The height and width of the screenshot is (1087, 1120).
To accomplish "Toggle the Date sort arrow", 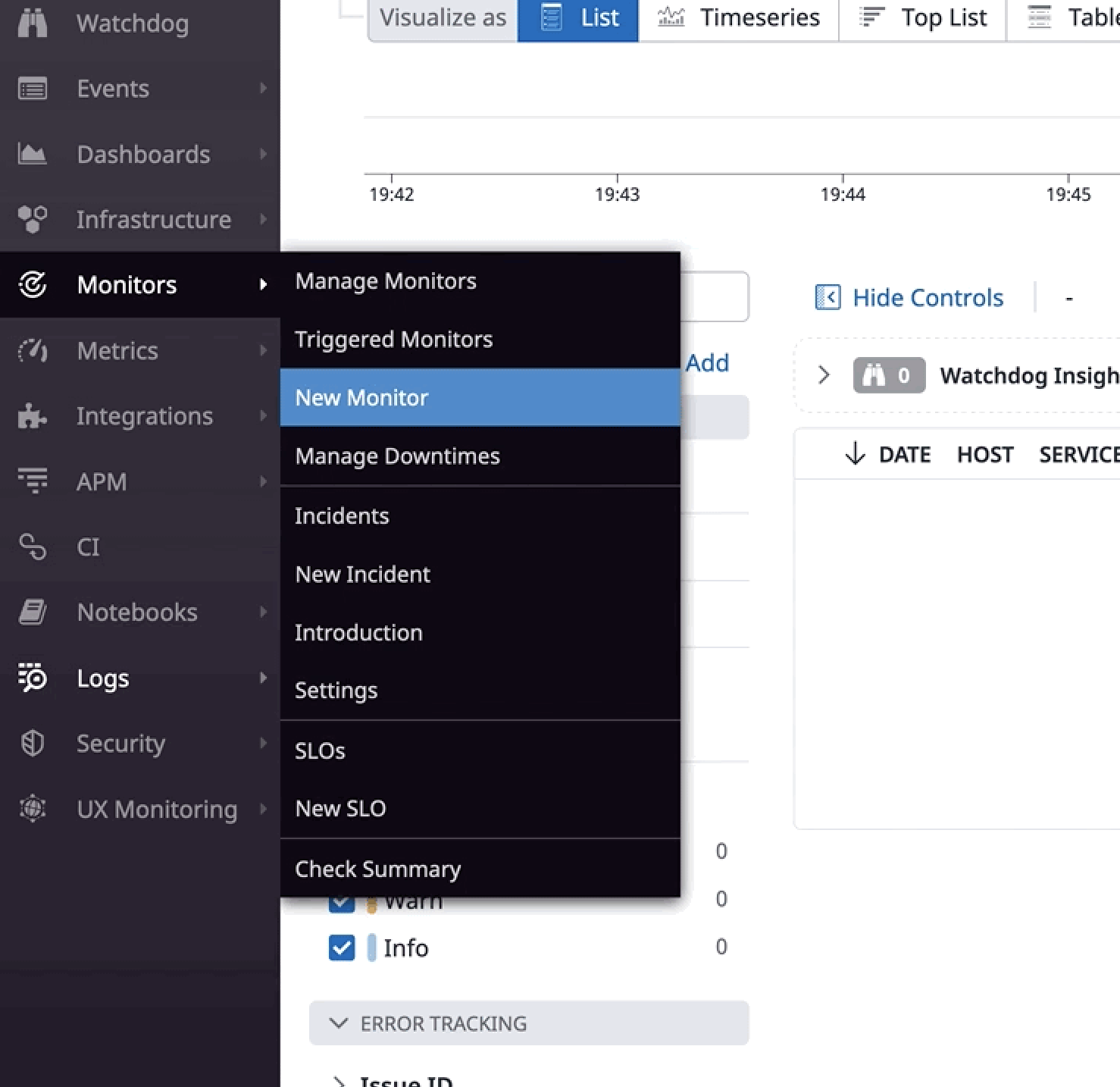I will pyautogui.click(x=855, y=454).
